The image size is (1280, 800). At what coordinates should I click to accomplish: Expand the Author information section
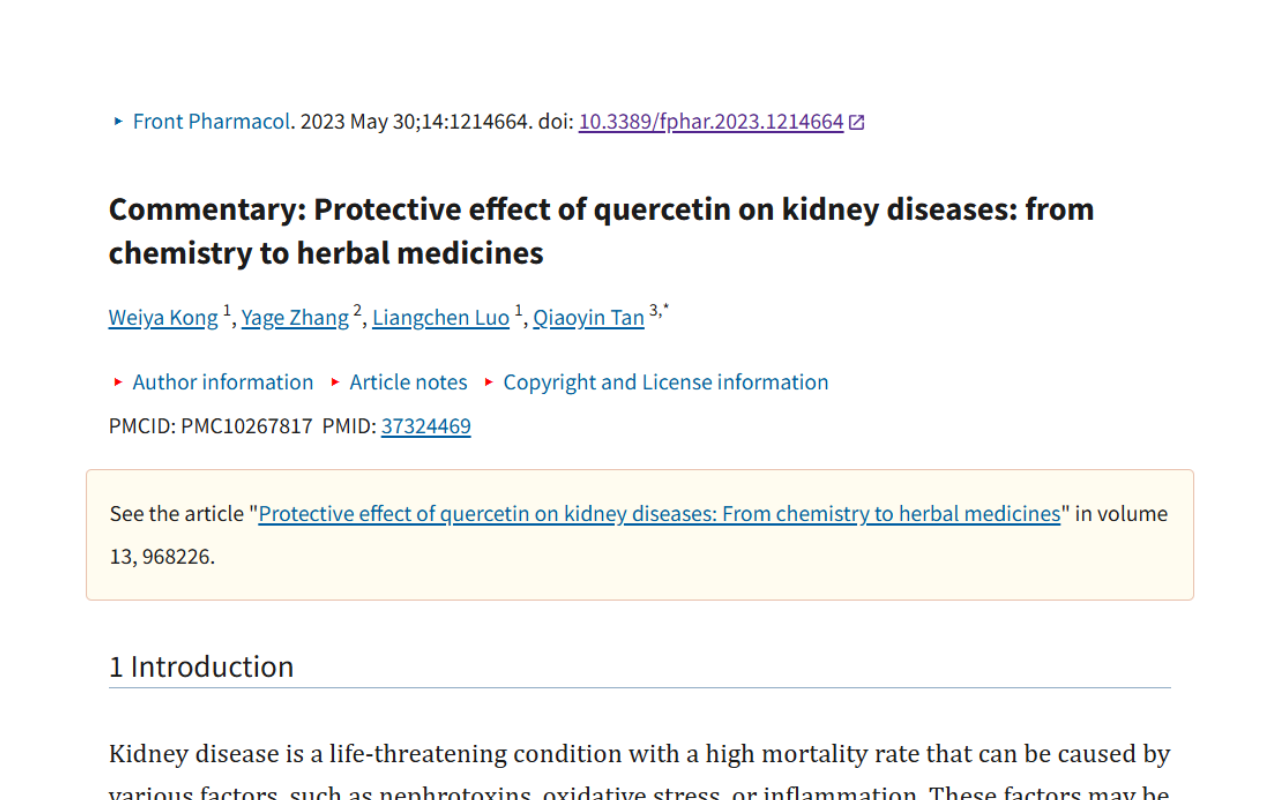[223, 382]
